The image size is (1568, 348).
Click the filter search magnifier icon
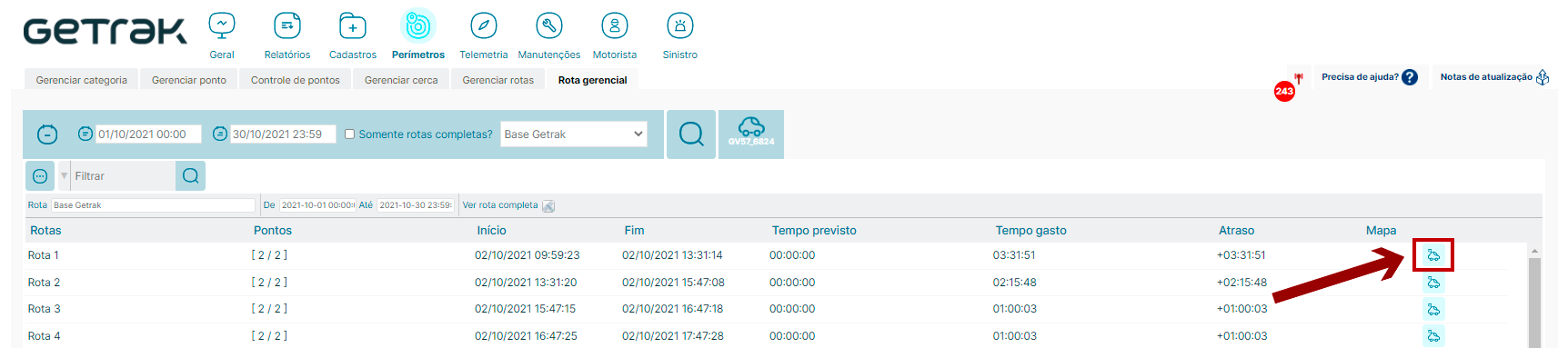coord(191,176)
